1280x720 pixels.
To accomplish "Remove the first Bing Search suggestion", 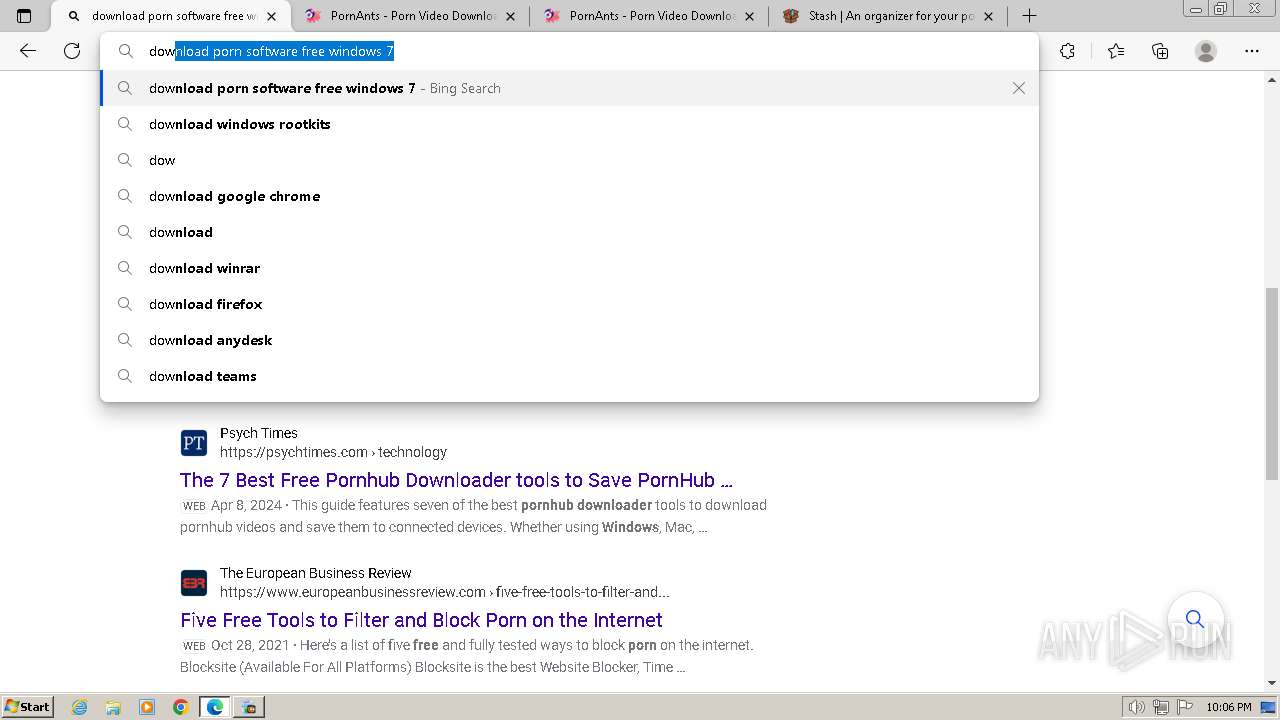I will point(1019,88).
